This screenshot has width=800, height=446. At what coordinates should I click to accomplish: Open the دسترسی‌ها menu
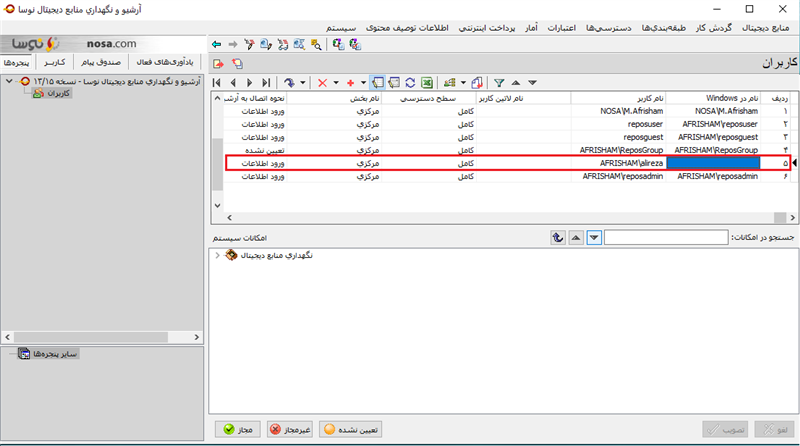click(x=608, y=28)
